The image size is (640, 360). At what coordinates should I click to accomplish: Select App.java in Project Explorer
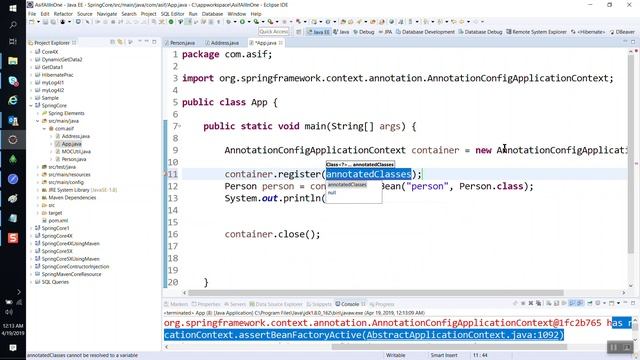[x=71, y=144]
